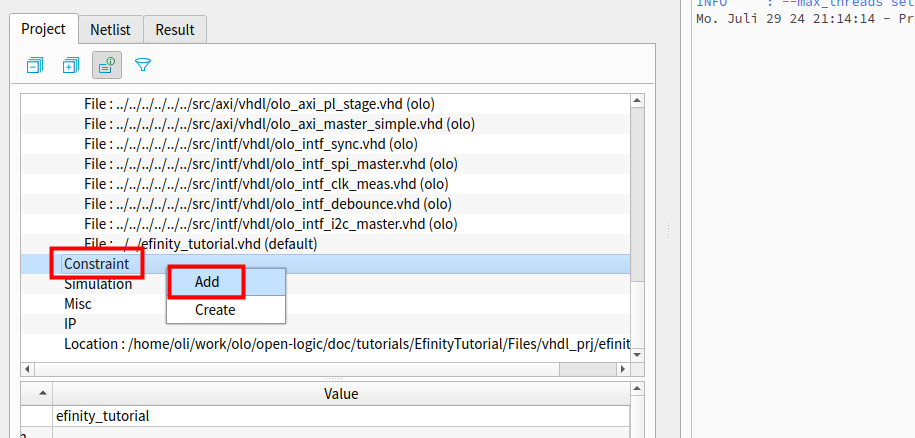Select the Constraint tree node
The image size is (915, 438).
(97, 264)
